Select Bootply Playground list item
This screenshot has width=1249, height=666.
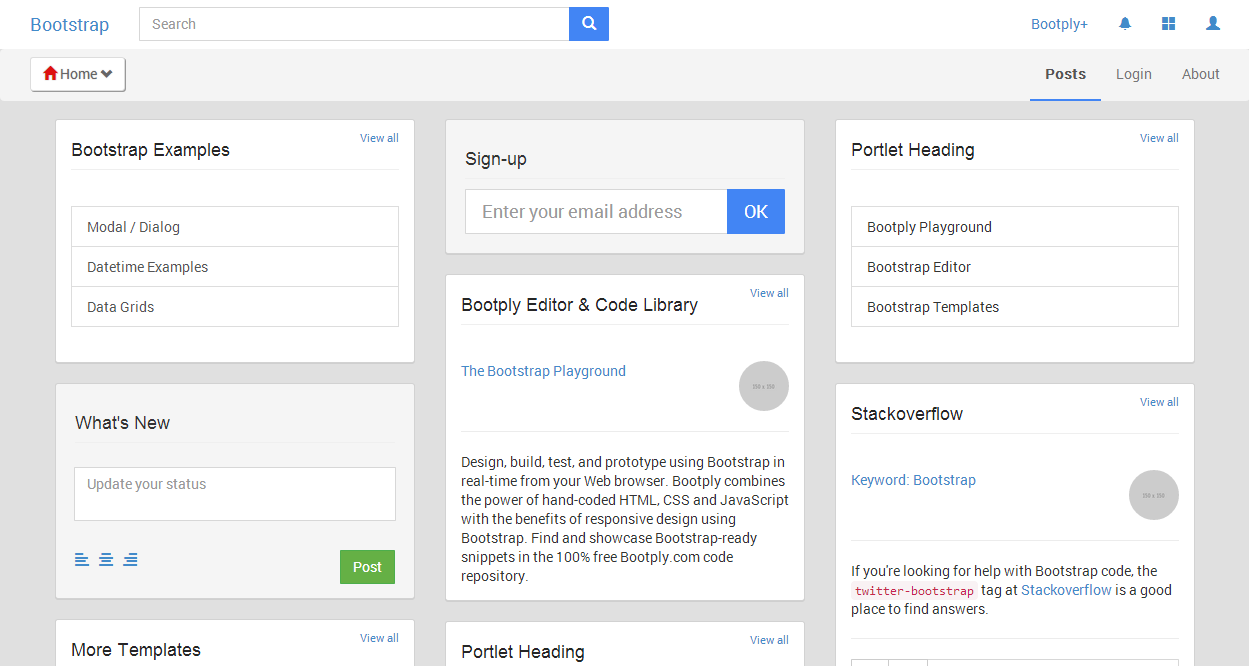click(x=1015, y=227)
